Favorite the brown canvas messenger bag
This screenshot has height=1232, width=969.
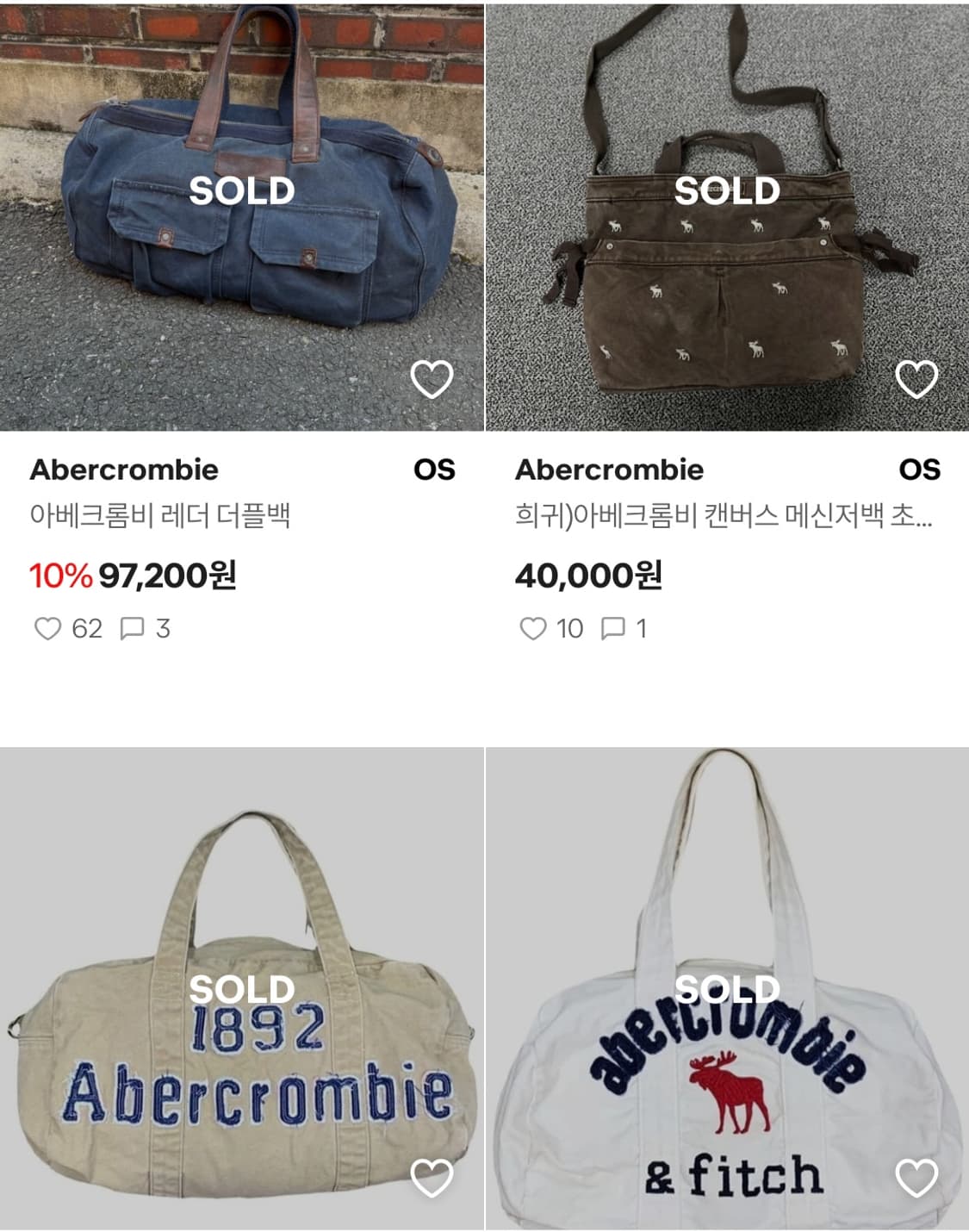[x=916, y=379]
